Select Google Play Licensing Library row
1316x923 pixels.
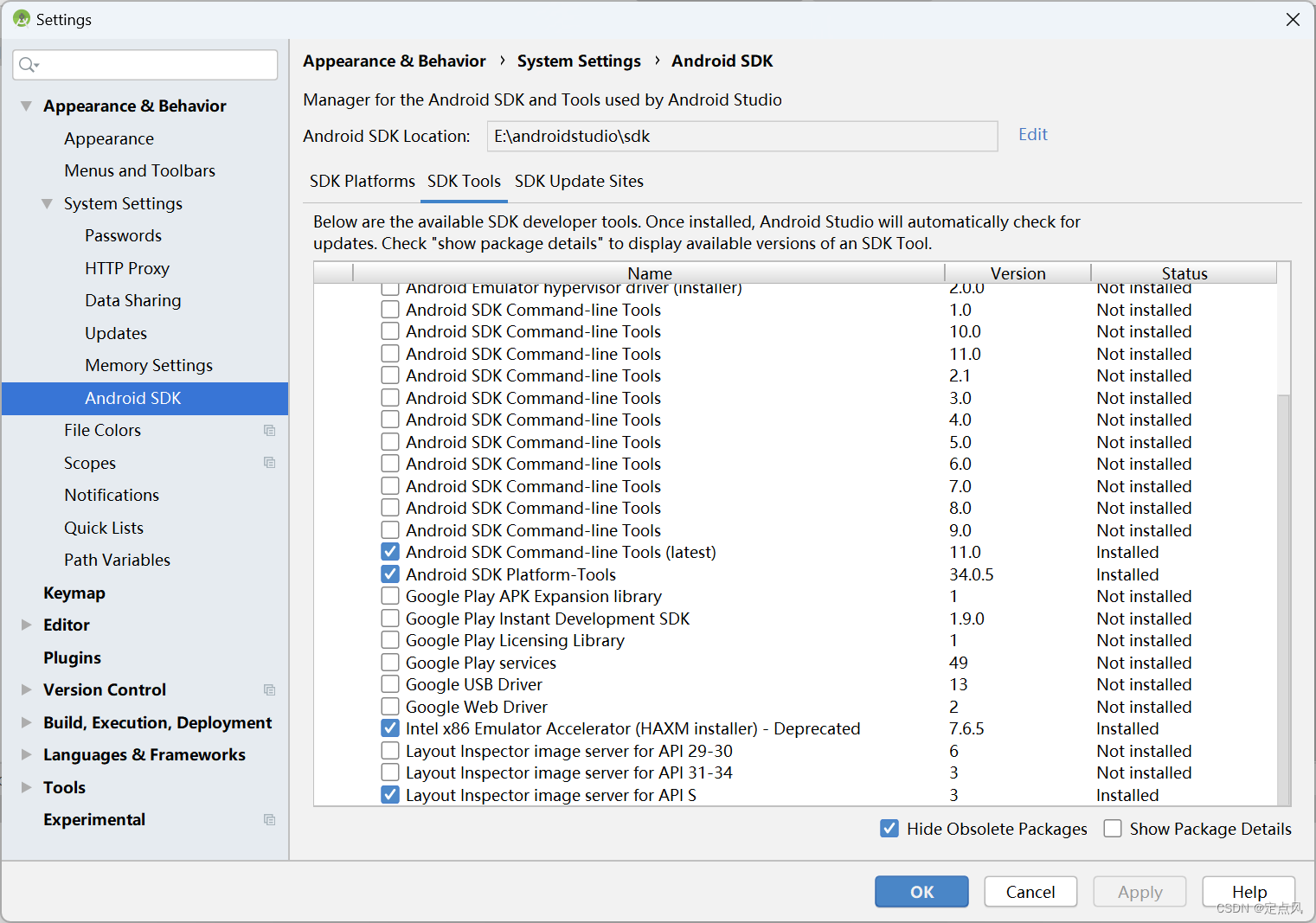pos(795,640)
